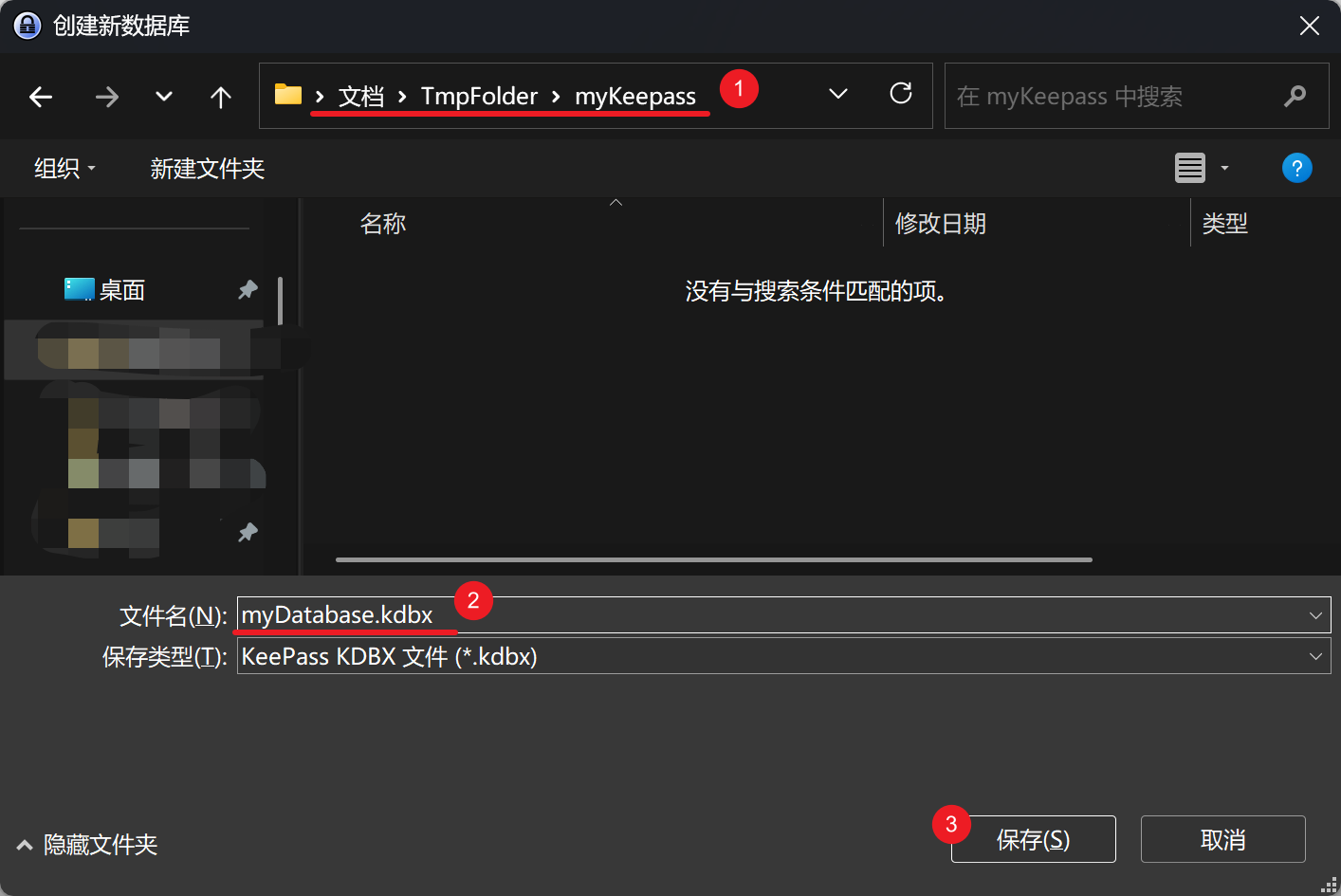Click the 文件名 input field
The image size is (1341, 896).
pyautogui.click(x=783, y=614)
